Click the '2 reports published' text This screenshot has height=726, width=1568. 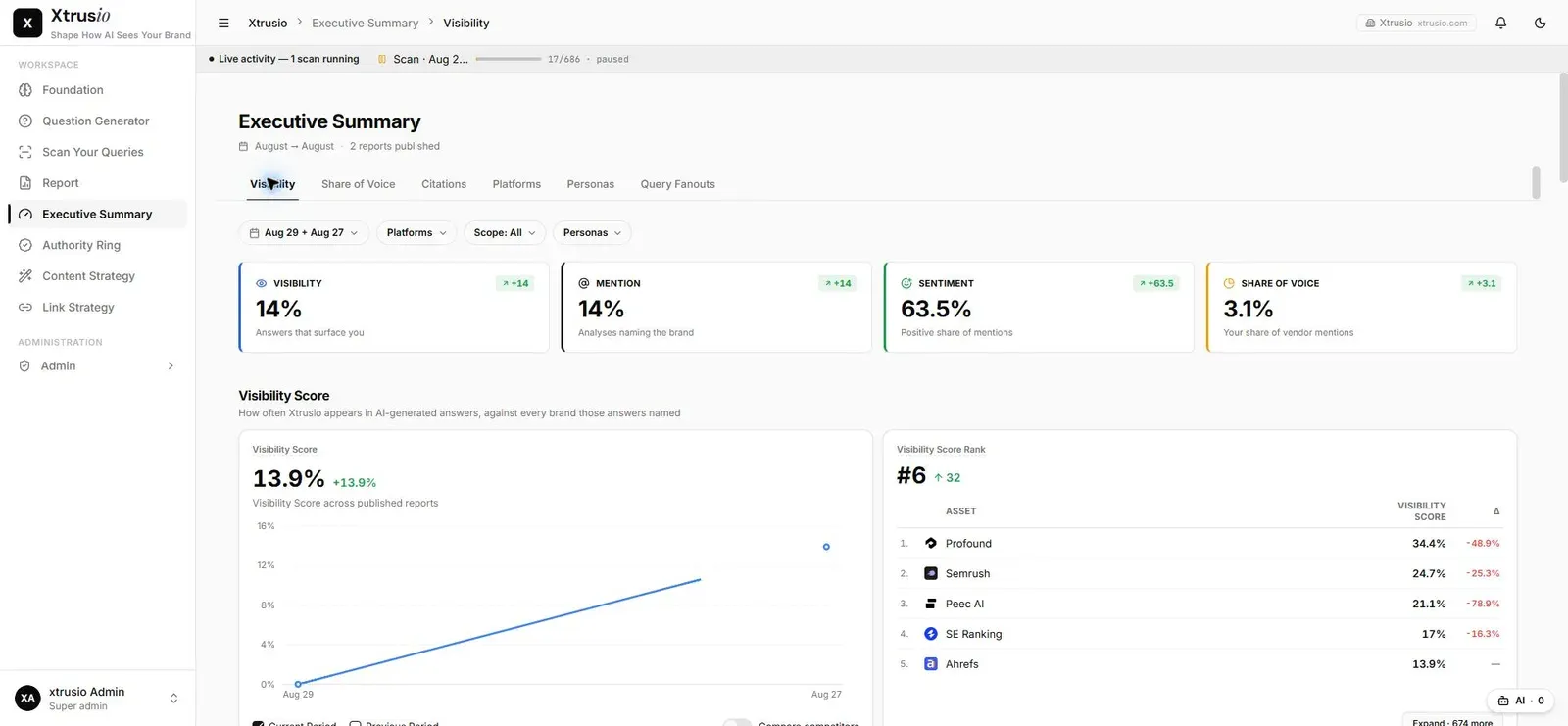(x=395, y=146)
